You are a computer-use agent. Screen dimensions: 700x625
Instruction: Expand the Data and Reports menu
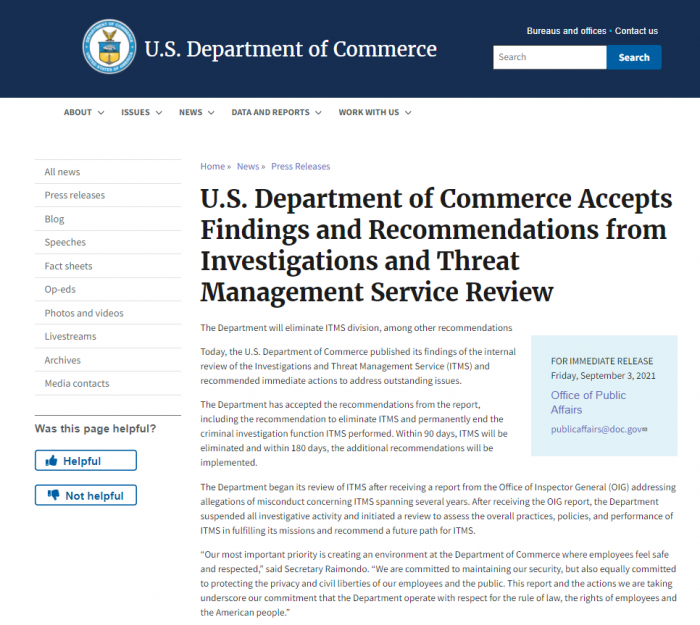tap(276, 113)
